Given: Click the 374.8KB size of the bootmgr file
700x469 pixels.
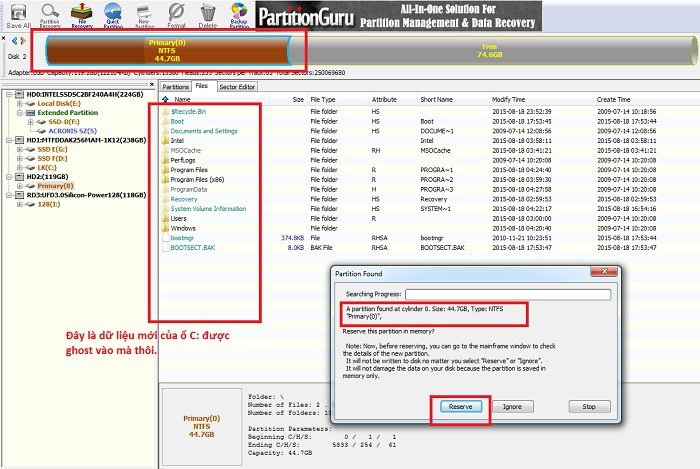Looking at the screenshot, I should [x=292, y=238].
